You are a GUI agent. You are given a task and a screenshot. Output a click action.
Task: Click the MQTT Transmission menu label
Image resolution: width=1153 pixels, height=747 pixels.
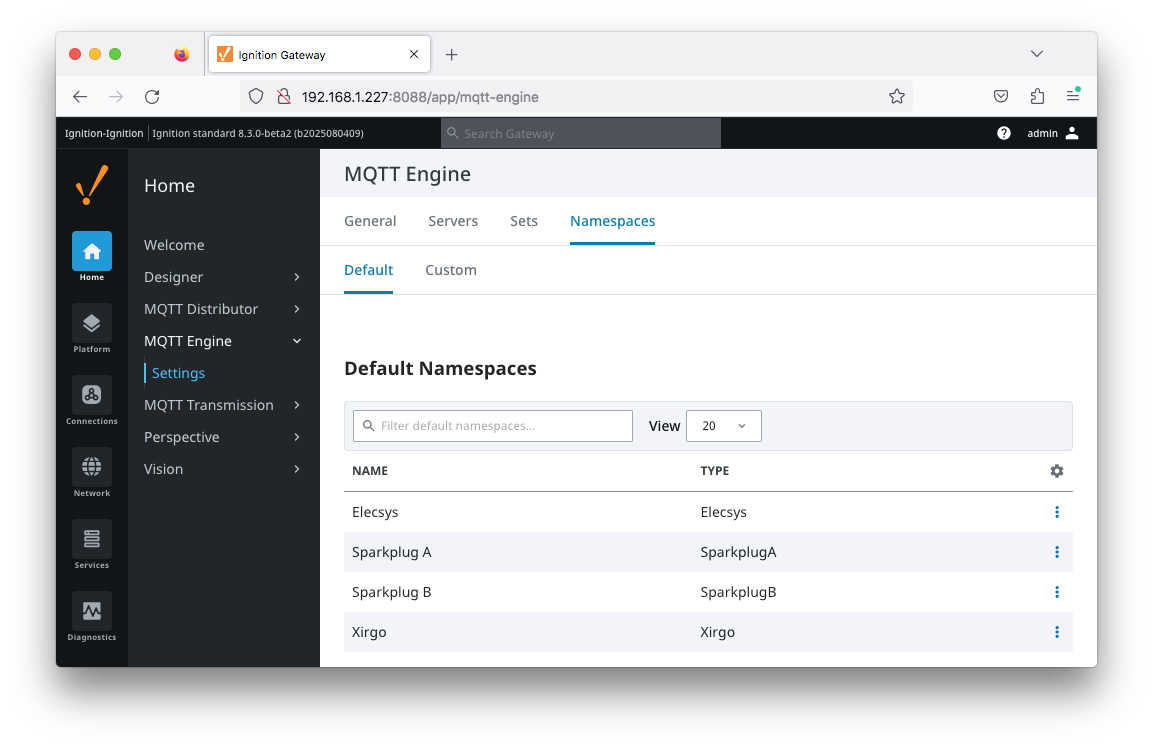209,405
